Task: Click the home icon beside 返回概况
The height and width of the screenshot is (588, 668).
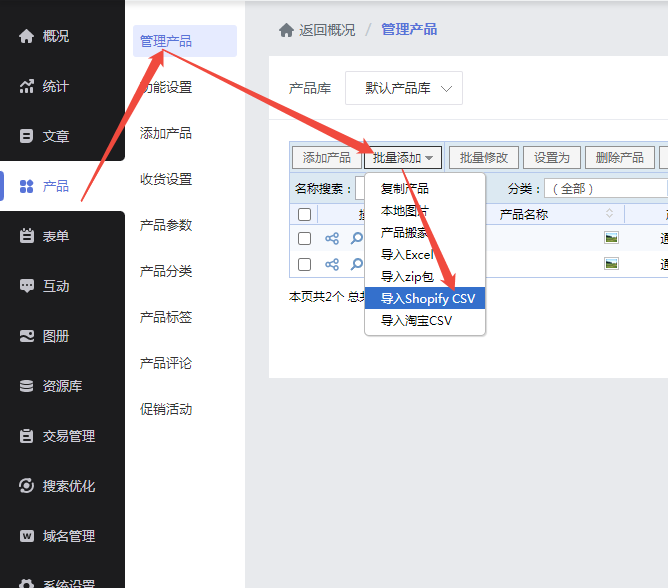Action: pos(286,30)
